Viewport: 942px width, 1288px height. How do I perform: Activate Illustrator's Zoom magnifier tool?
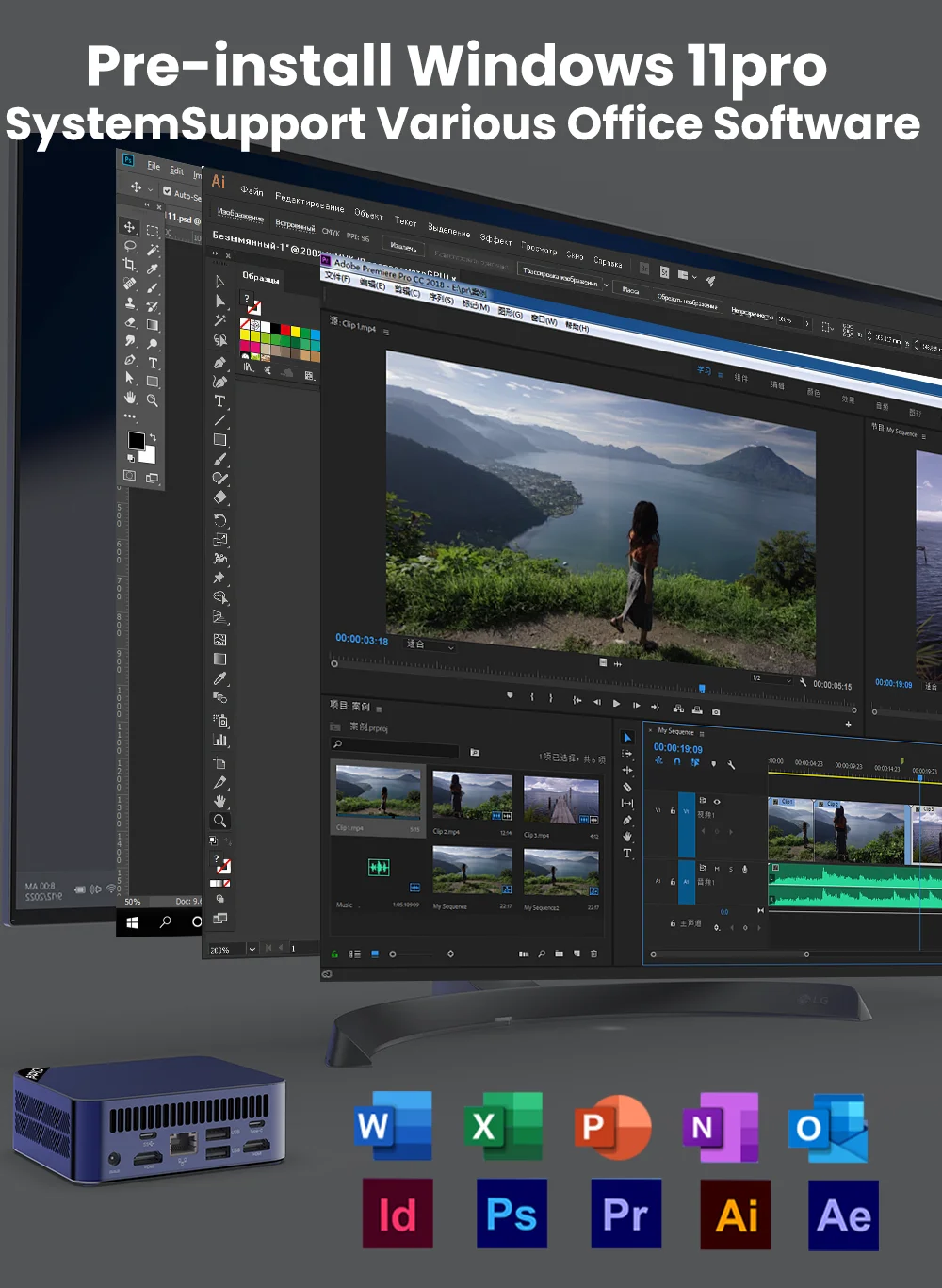tap(219, 821)
